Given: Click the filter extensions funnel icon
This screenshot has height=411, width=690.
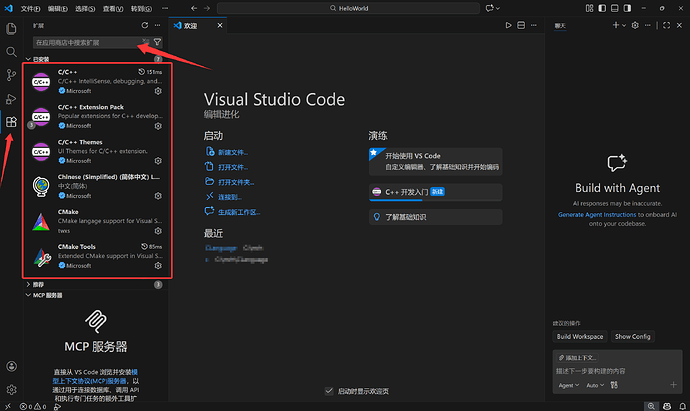Looking at the screenshot, I should pos(157,42).
